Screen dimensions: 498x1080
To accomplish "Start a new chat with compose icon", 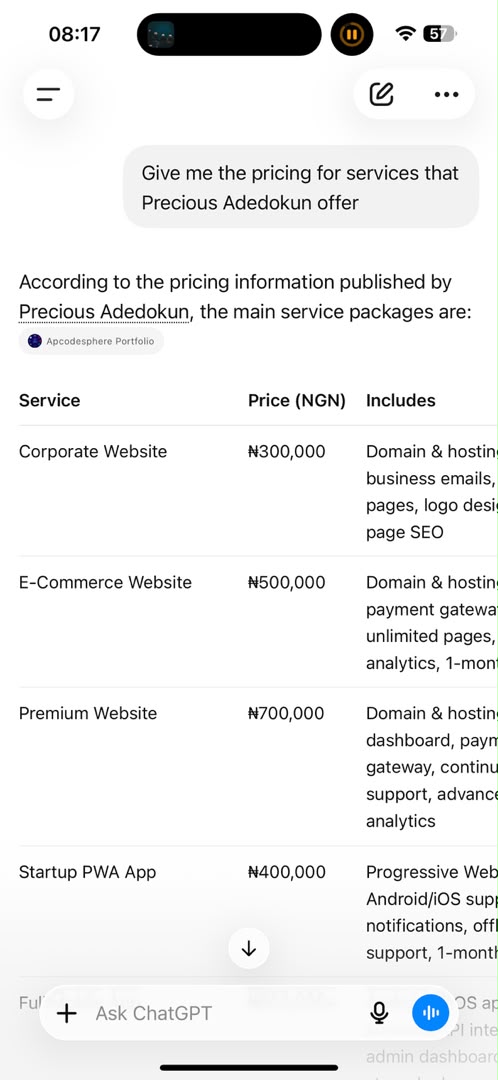I will [x=381, y=94].
